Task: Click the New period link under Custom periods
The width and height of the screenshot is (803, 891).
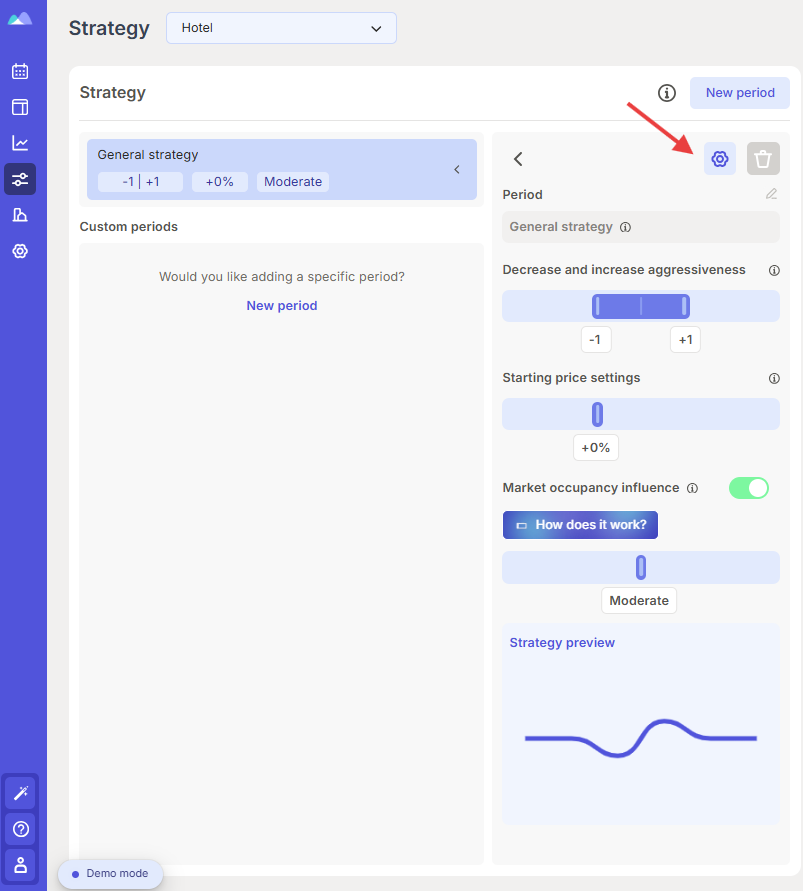Action: coord(282,306)
